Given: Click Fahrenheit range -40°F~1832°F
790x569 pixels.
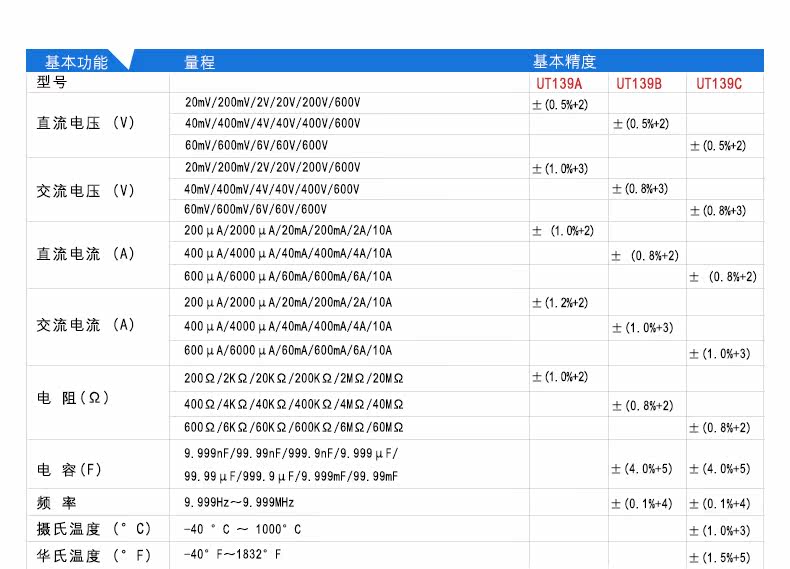Looking at the screenshot, I should 232,554.
